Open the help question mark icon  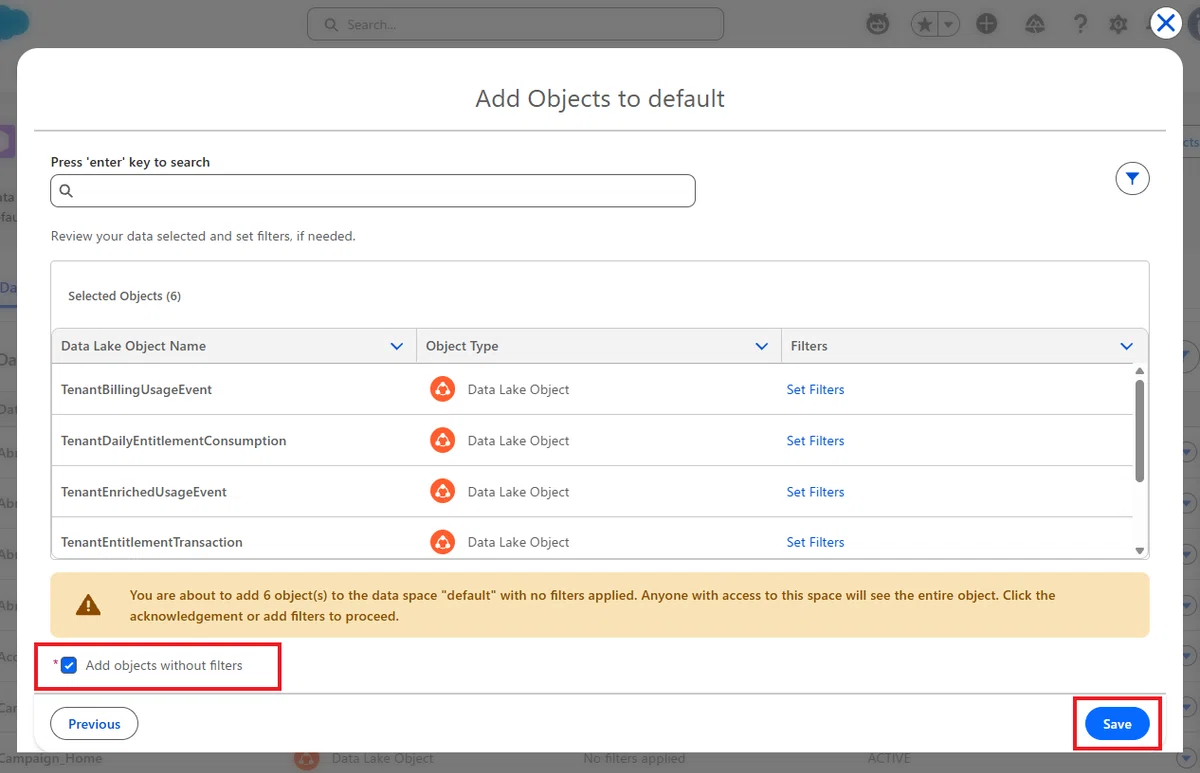coord(1080,24)
